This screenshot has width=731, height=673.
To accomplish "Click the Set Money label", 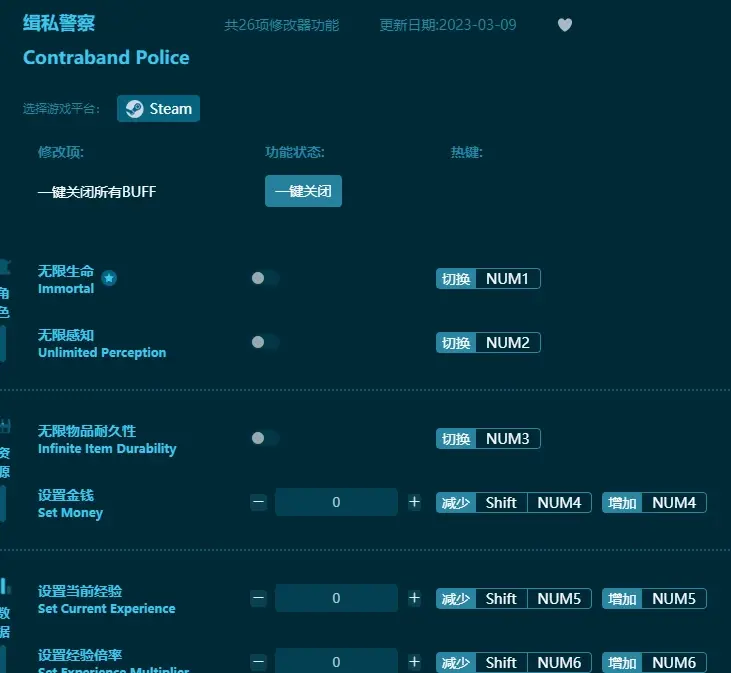I will (70, 513).
